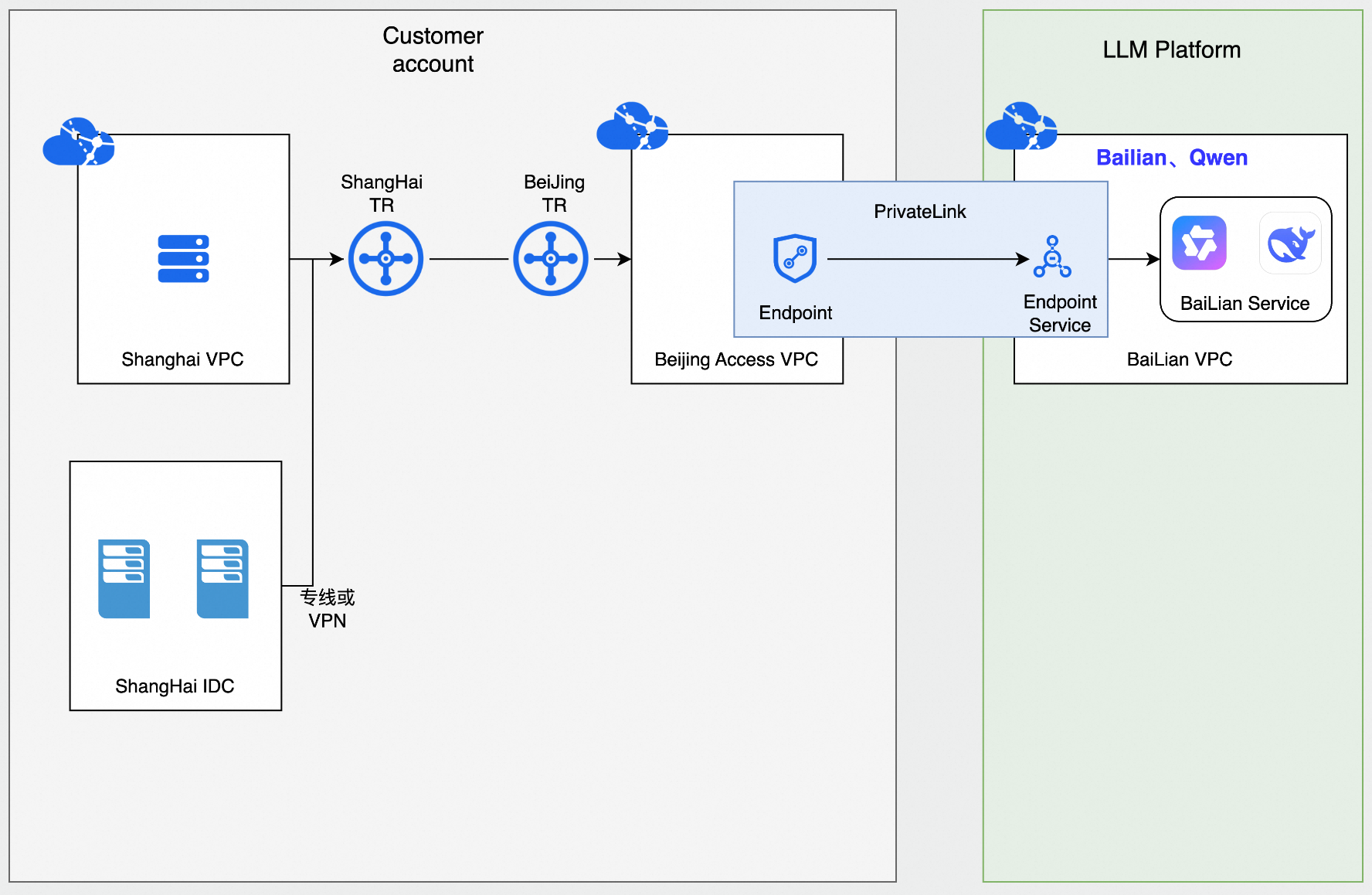This screenshot has width=1372, height=895.
Task: Select the right server rack in ShangHai IDC
Action: [x=222, y=579]
